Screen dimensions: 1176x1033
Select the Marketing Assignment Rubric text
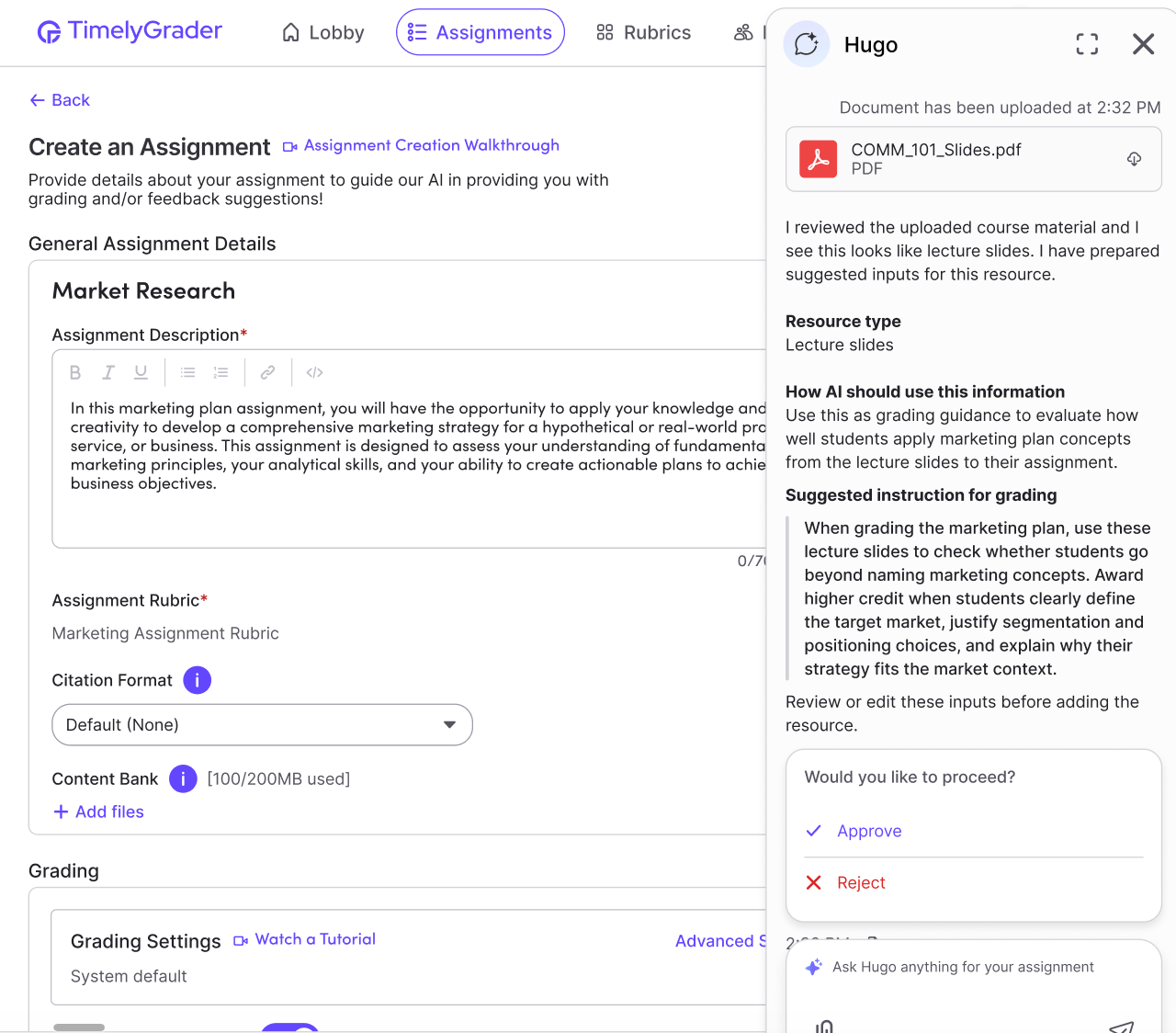tap(165, 633)
